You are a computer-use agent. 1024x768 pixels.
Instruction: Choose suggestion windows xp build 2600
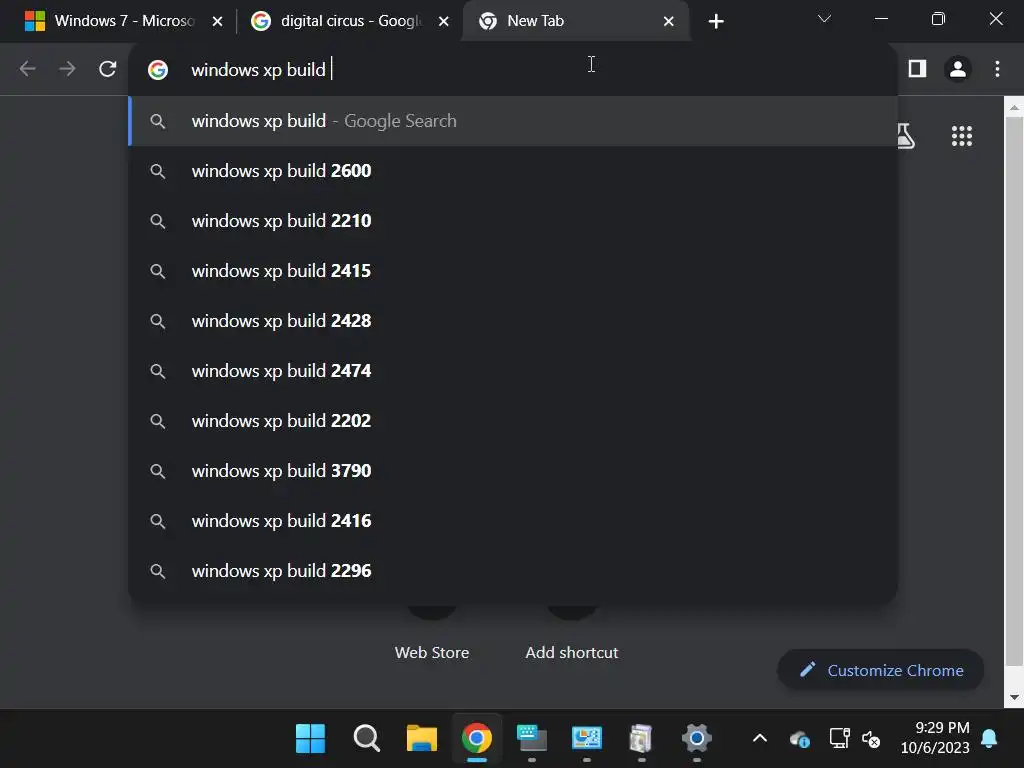point(513,171)
